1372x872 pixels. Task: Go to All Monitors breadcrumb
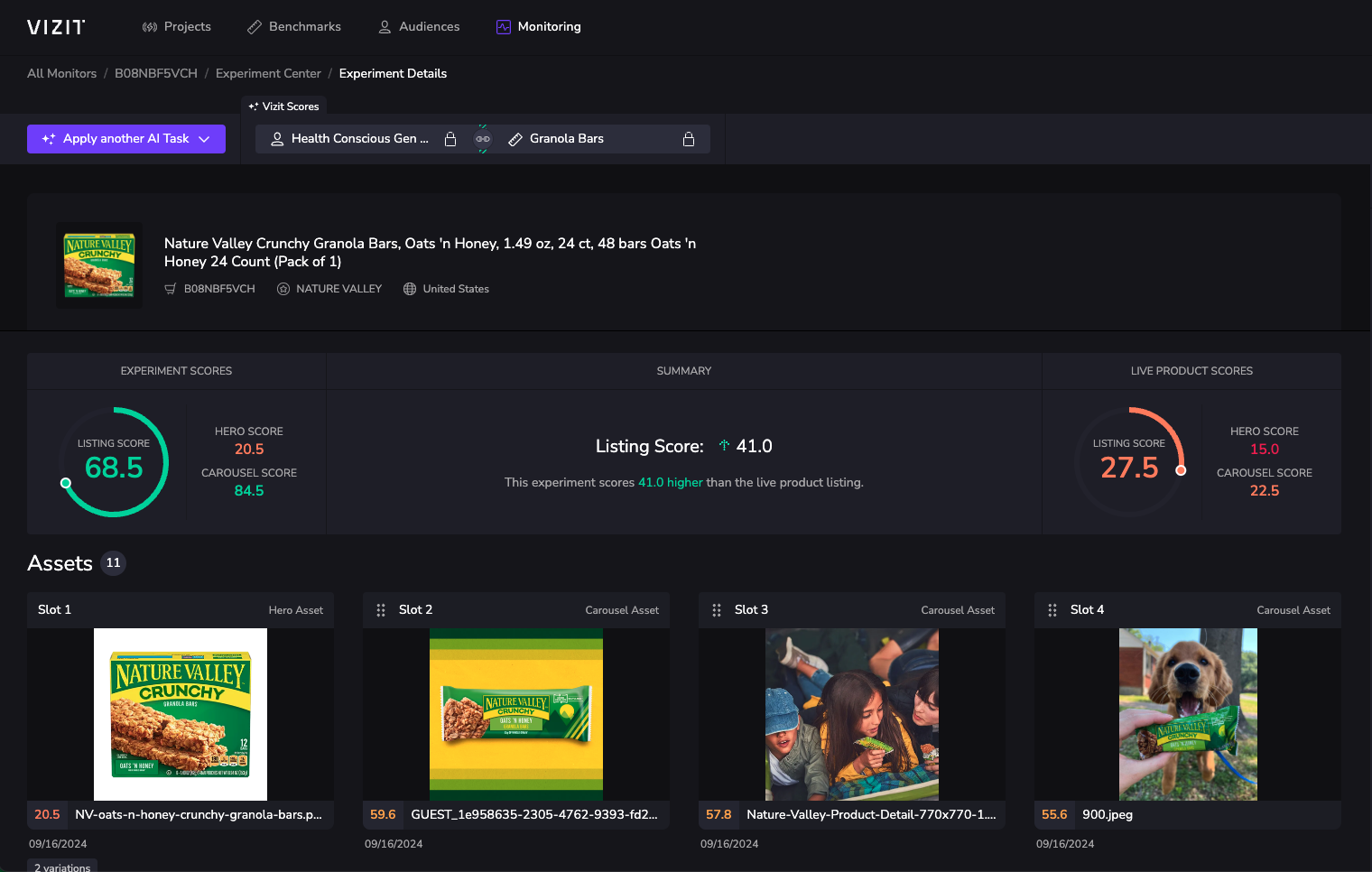pos(61,74)
